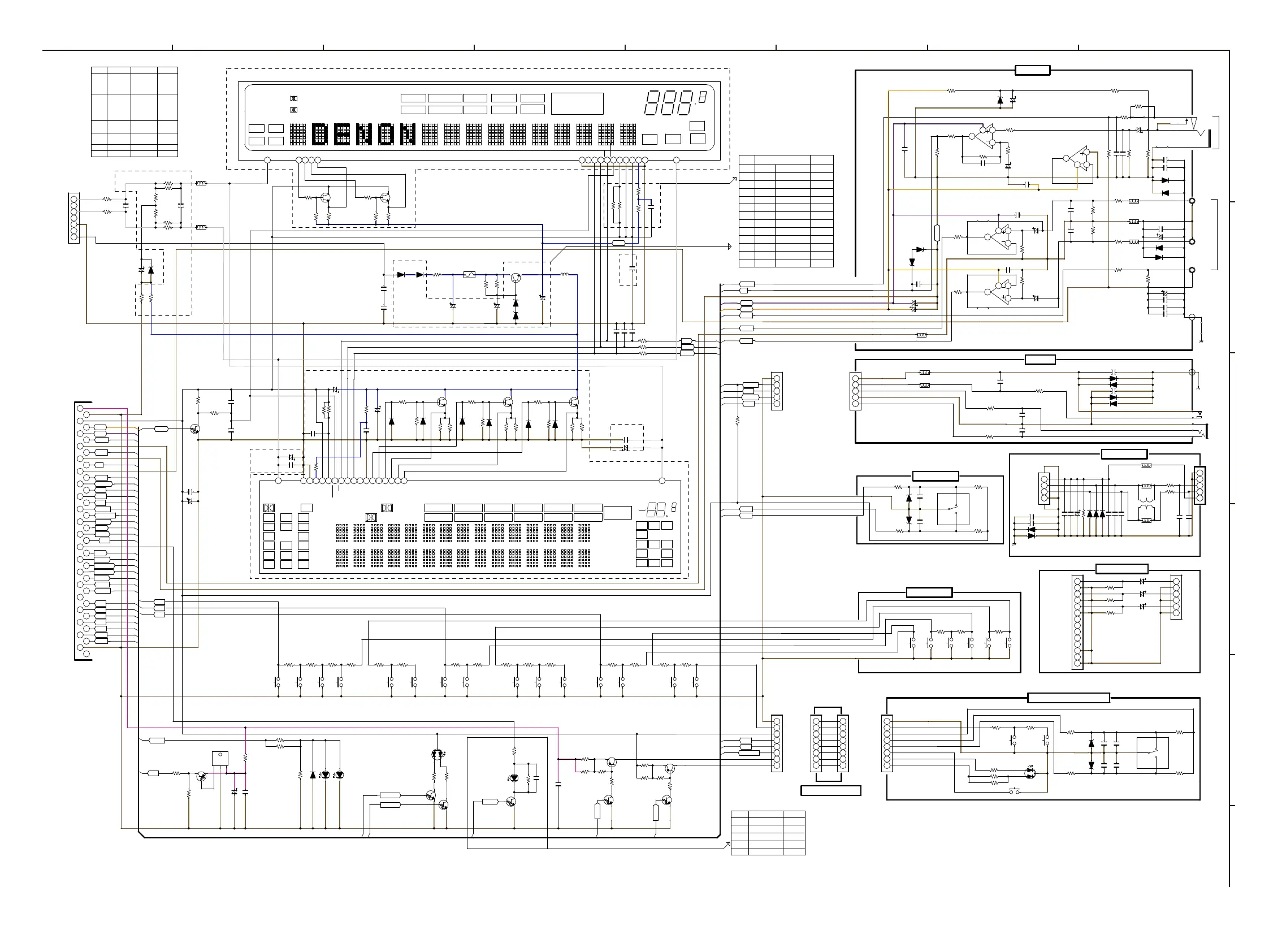1282x952 pixels.
Task: Click the large blank segment box on upper display
Action: pos(577,103)
